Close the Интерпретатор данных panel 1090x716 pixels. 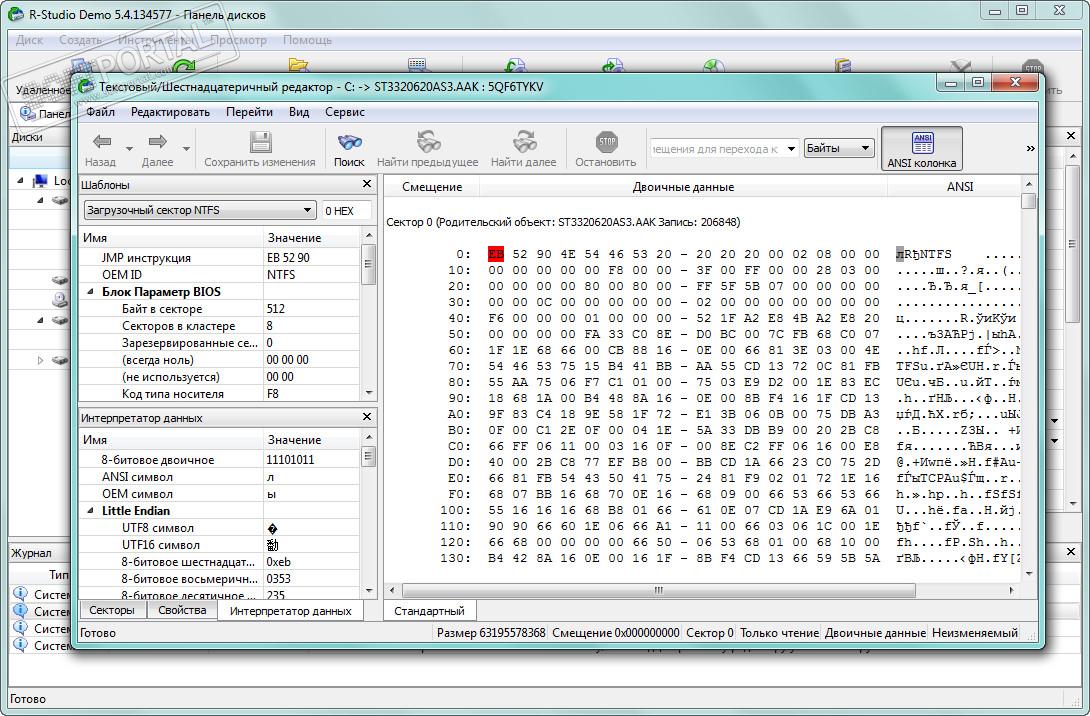tap(367, 418)
